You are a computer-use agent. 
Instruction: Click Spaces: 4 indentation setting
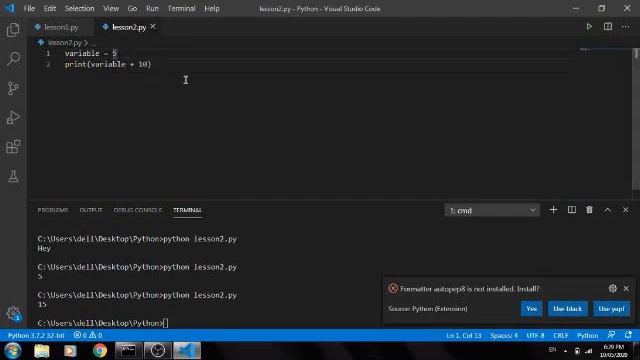point(504,336)
